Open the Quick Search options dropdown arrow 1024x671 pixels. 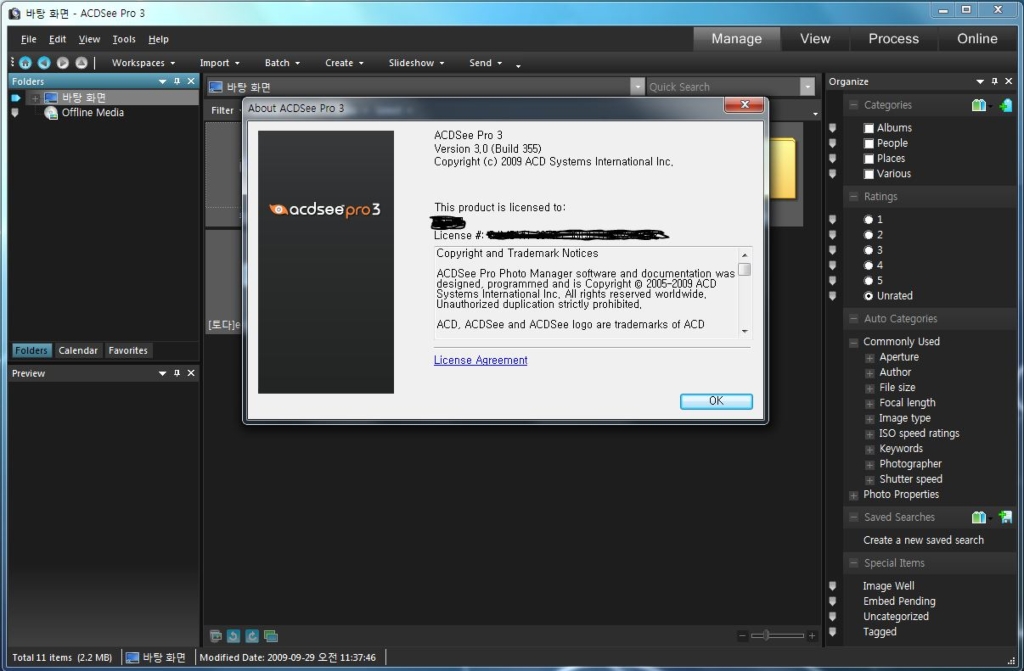coord(808,87)
